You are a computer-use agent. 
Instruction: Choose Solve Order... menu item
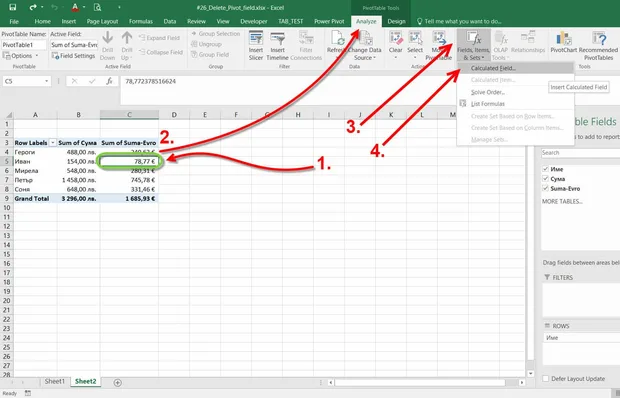pos(515,92)
